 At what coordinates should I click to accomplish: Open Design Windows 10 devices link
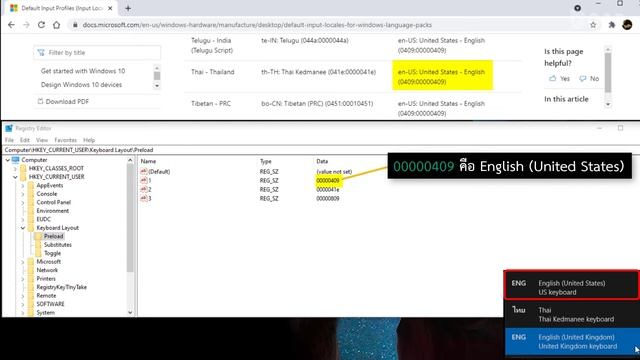pos(81,85)
